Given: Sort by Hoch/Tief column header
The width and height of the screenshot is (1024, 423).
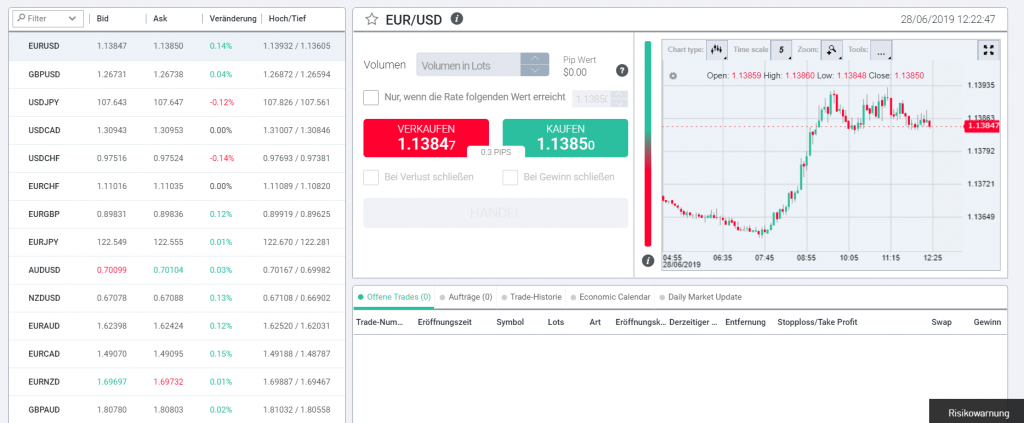Looking at the screenshot, I should click(x=287, y=19).
